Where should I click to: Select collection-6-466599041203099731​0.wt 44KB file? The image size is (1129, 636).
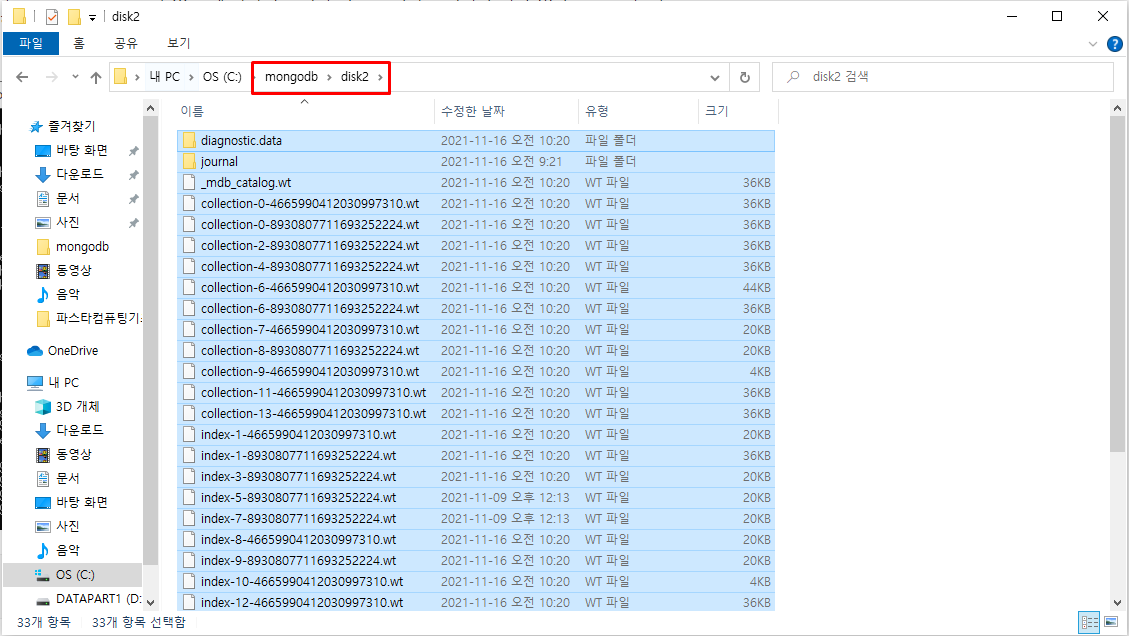coord(475,287)
